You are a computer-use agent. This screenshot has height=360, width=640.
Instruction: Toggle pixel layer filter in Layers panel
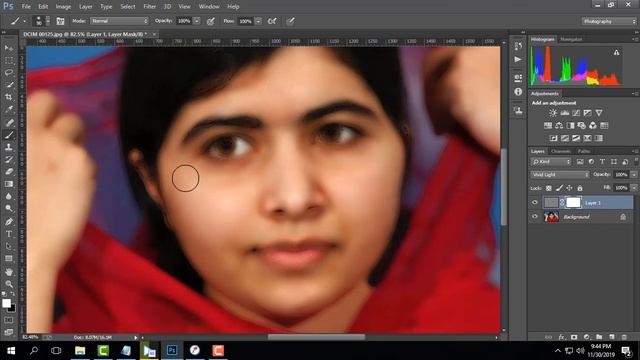[580, 162]
